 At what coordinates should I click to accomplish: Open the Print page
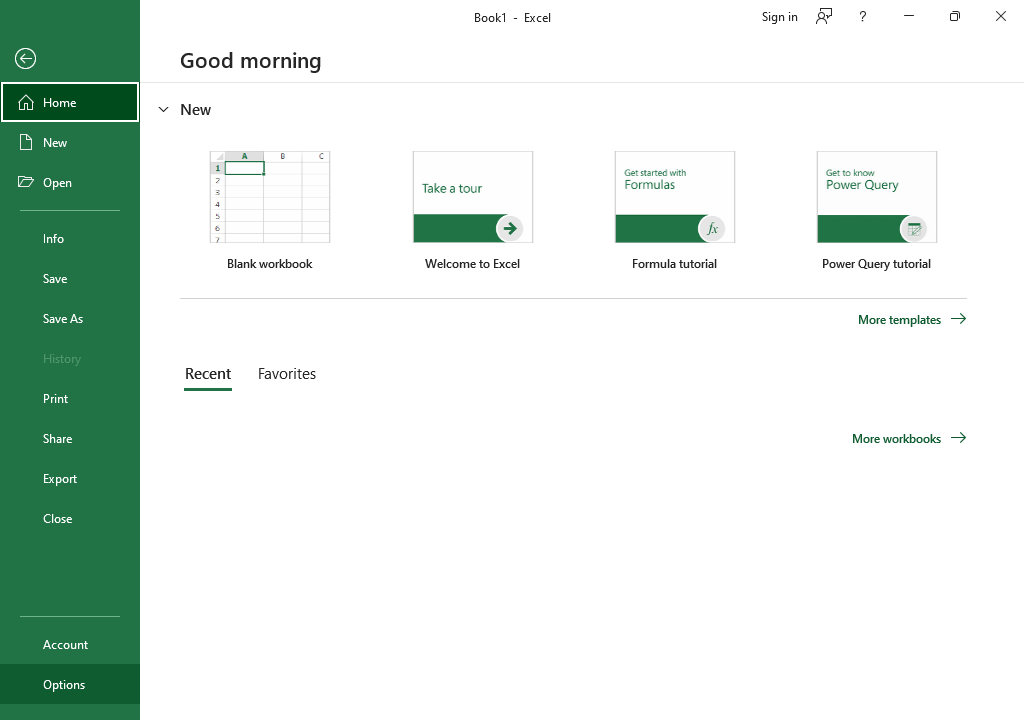coord(70,399)
